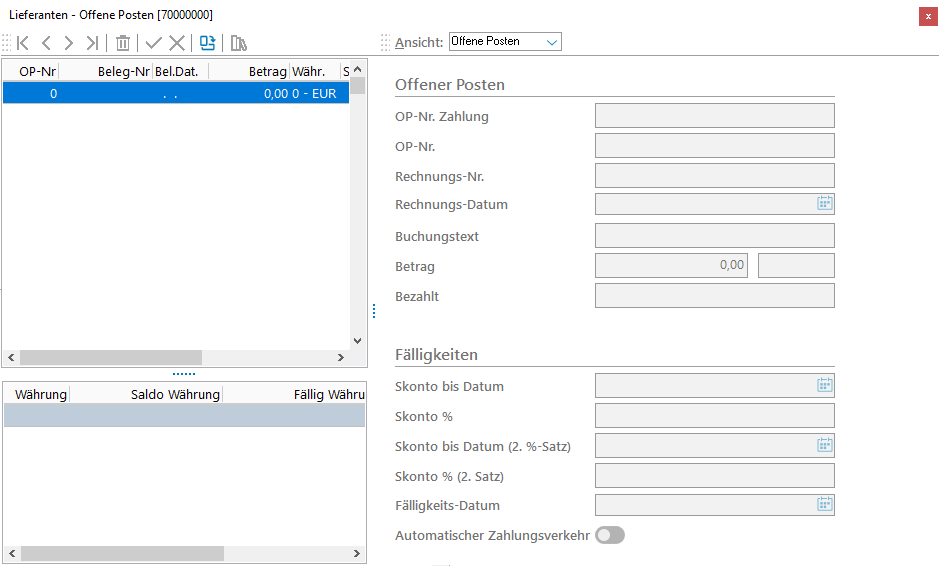The image size is (942, 566).
Task: Click the checkmark save icon
Action: (x=153, y=43)
